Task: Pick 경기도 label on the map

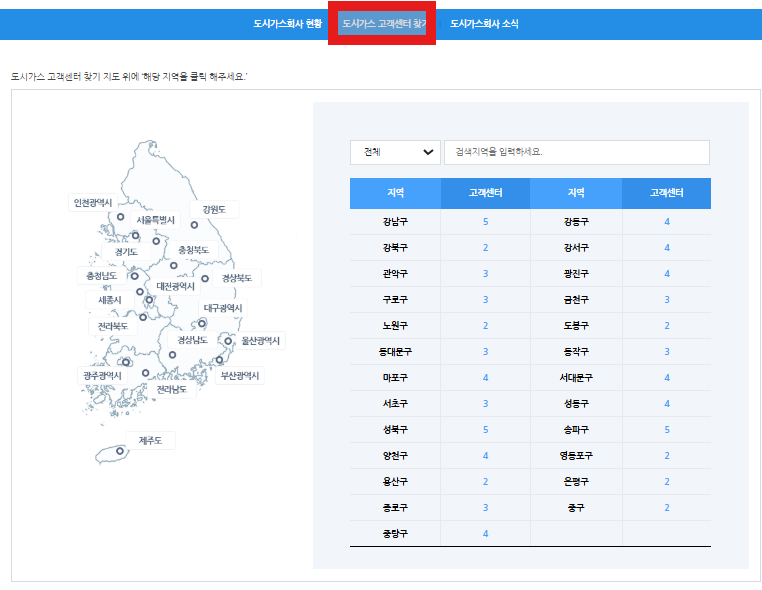Action: [x=126, y=252]
